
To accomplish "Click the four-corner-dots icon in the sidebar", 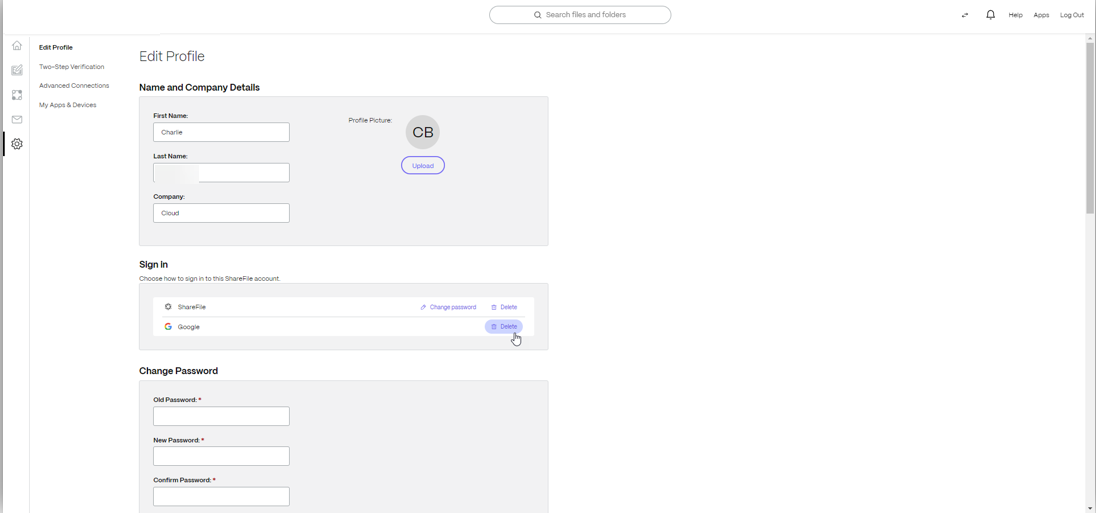I will (17, 95).
